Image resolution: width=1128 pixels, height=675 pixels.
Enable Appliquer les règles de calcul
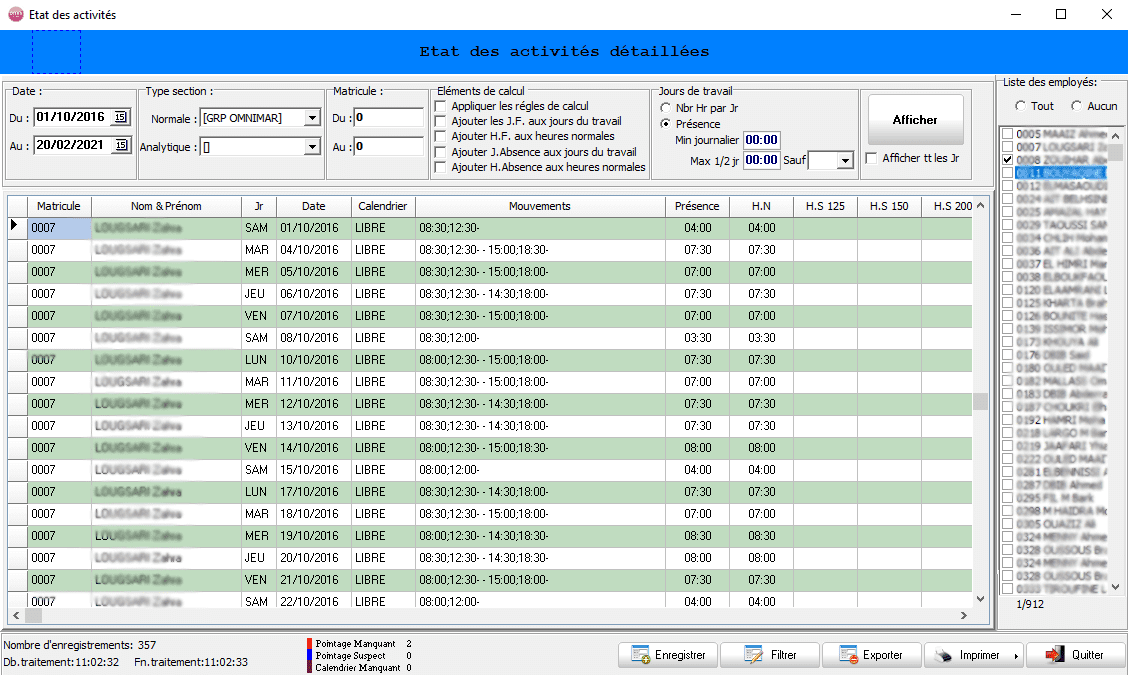[440, 107]
